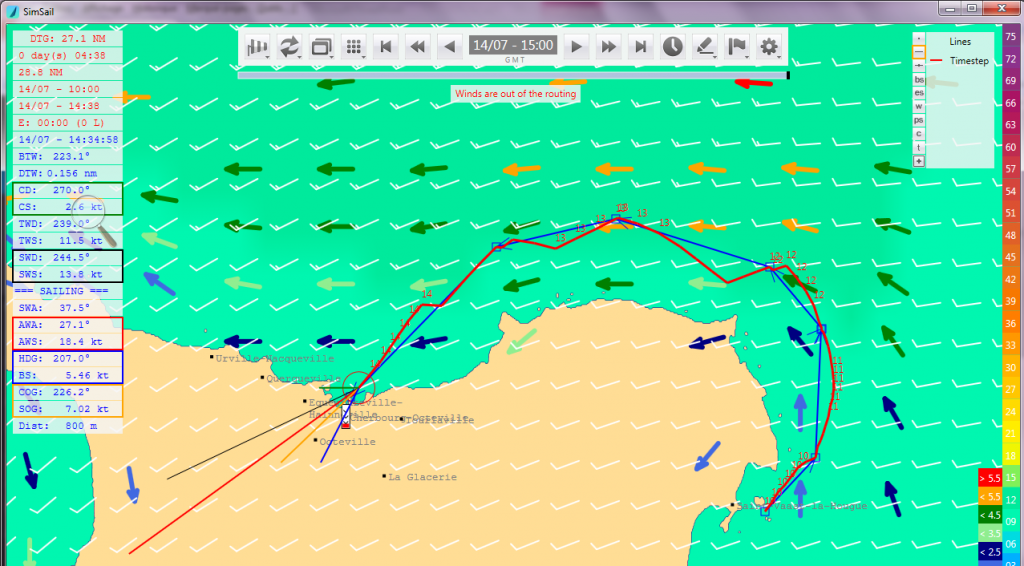Fast rewind the time animation
This screenshot has height=566, width=1024.
[417, 46]
